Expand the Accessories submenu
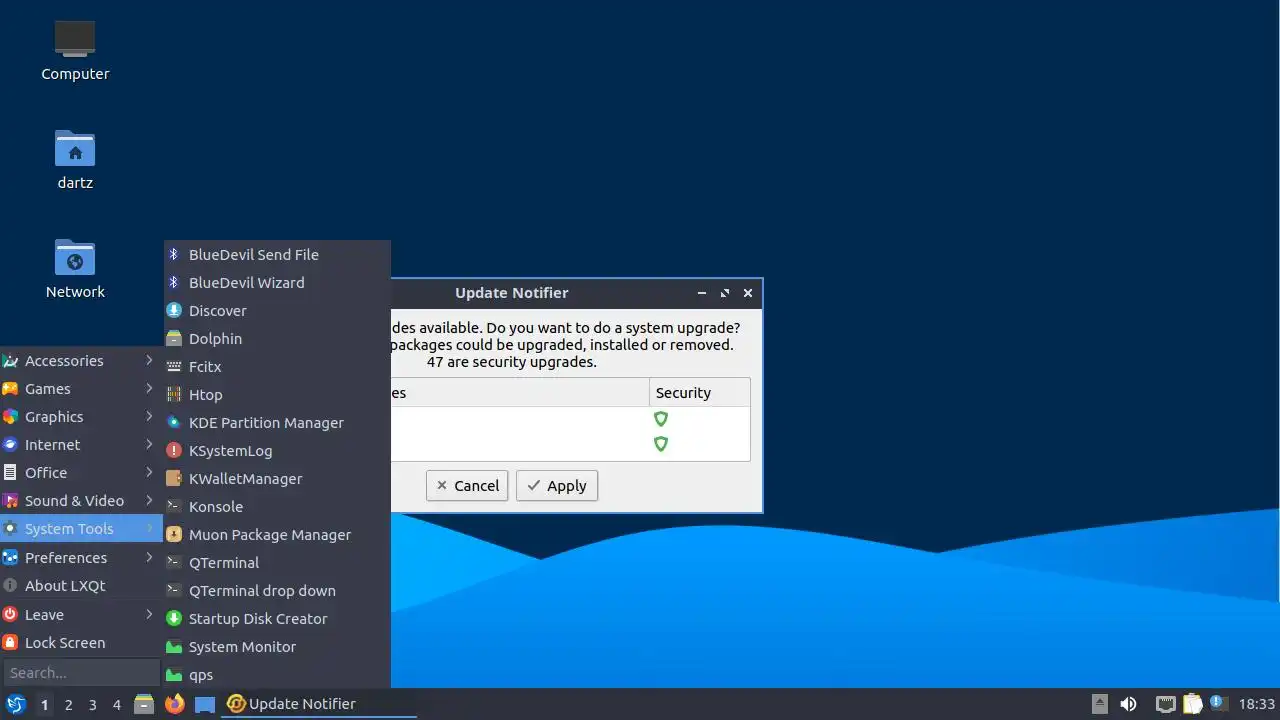This screenshot has width=1280, height=720. click(x=81, y=360)
